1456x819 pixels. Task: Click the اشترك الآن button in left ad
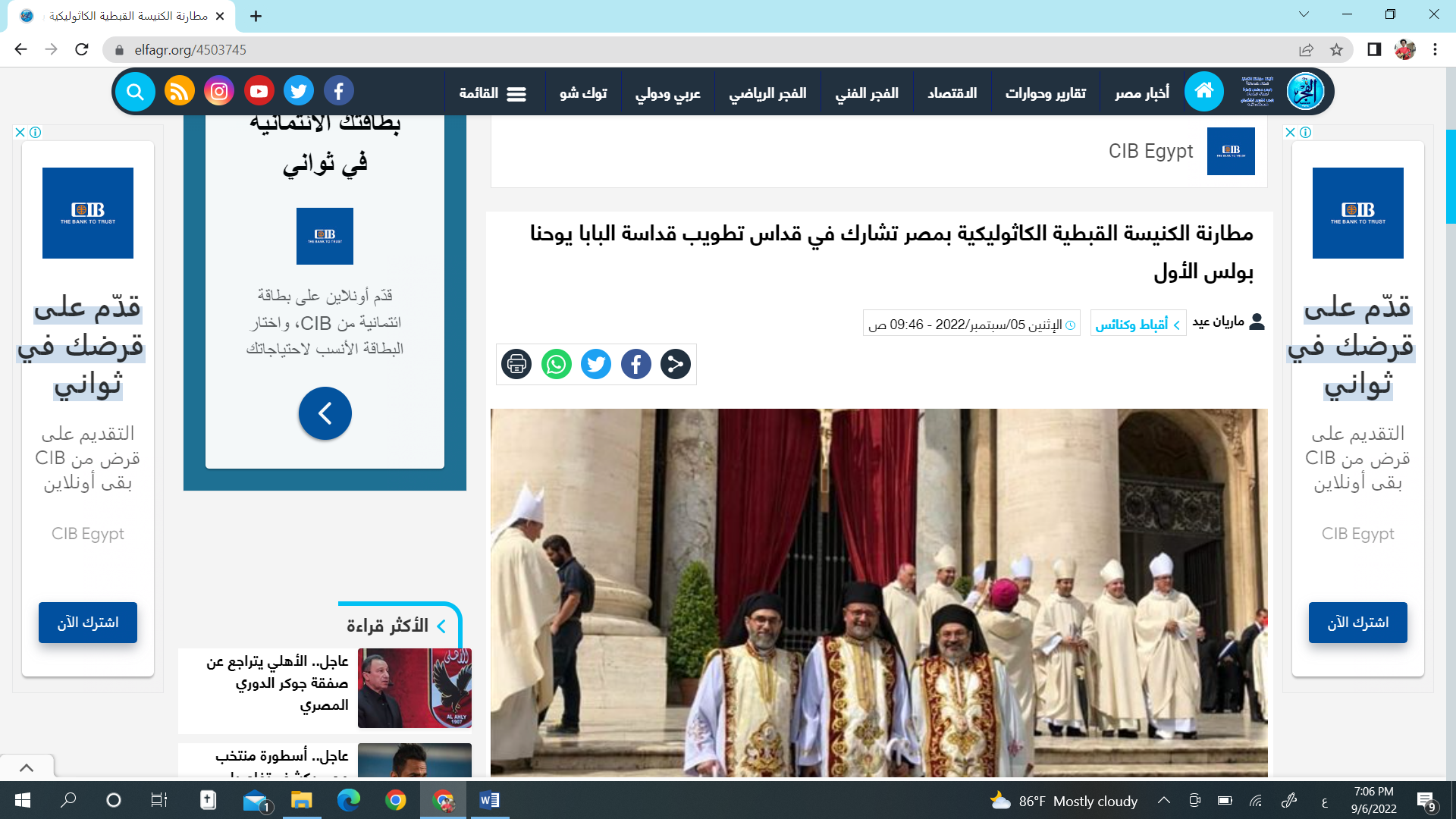(88, 623)
